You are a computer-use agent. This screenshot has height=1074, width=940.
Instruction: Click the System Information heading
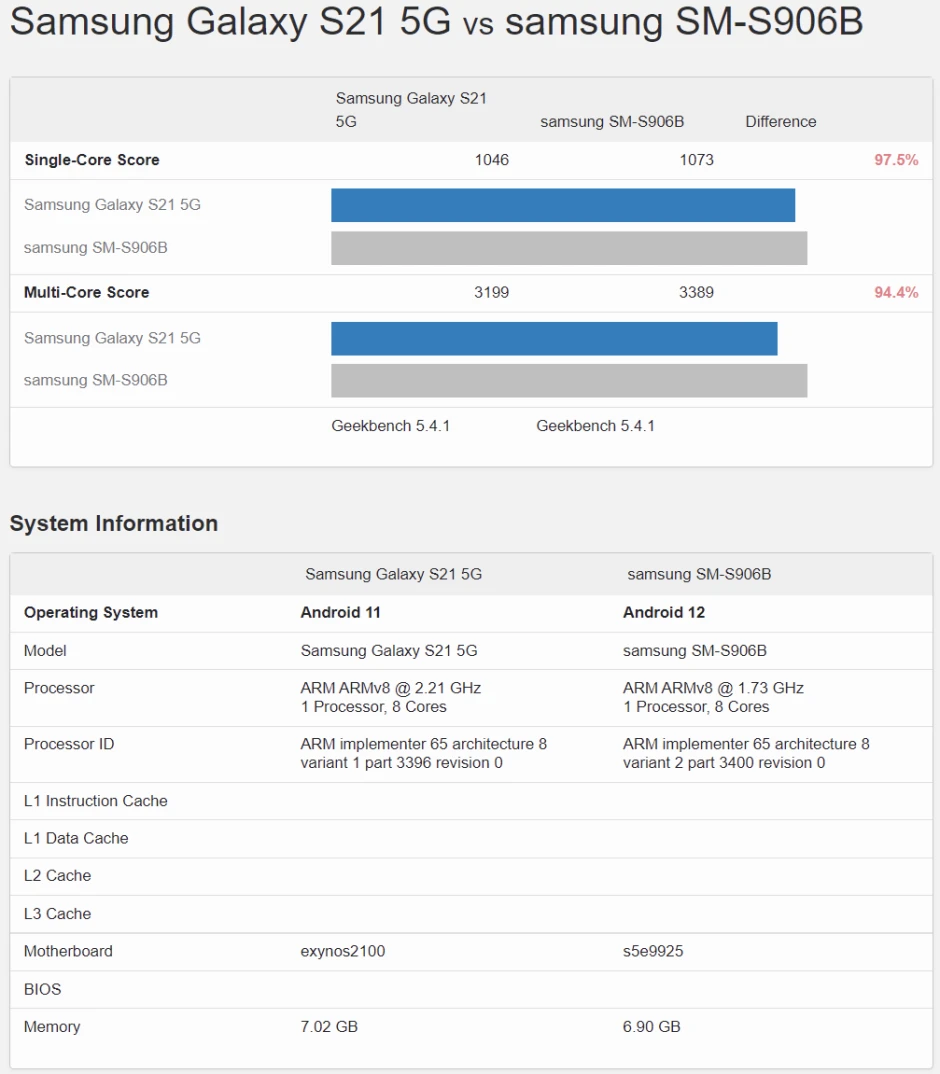[114, 524]
